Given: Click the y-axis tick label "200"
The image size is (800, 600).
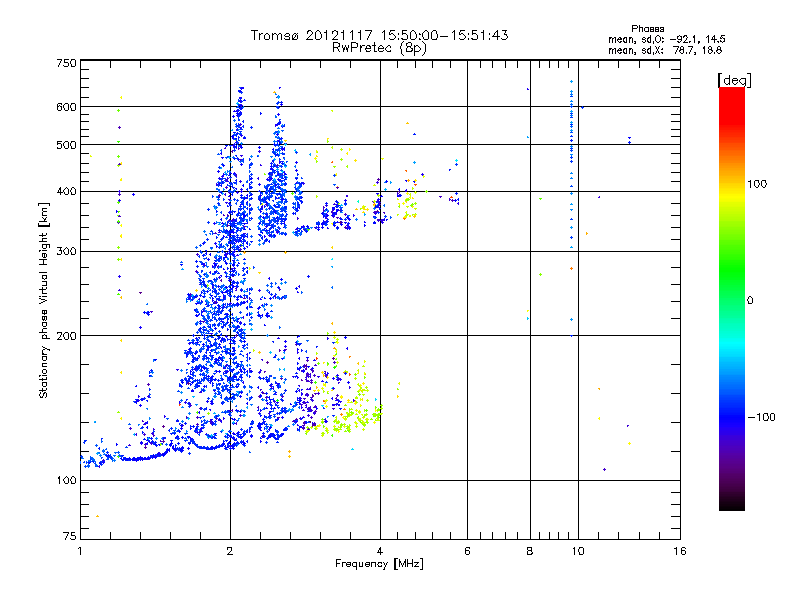Looking at the screenshot, I should (67, 336).
